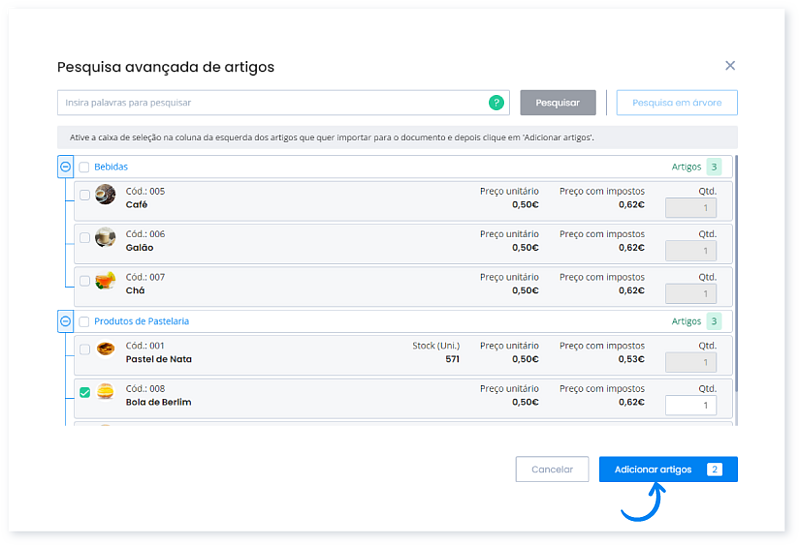The width and height of the screenshot is (800, 546).
Task: Tick the checkbox for Chá
Action: coord(84,281)
